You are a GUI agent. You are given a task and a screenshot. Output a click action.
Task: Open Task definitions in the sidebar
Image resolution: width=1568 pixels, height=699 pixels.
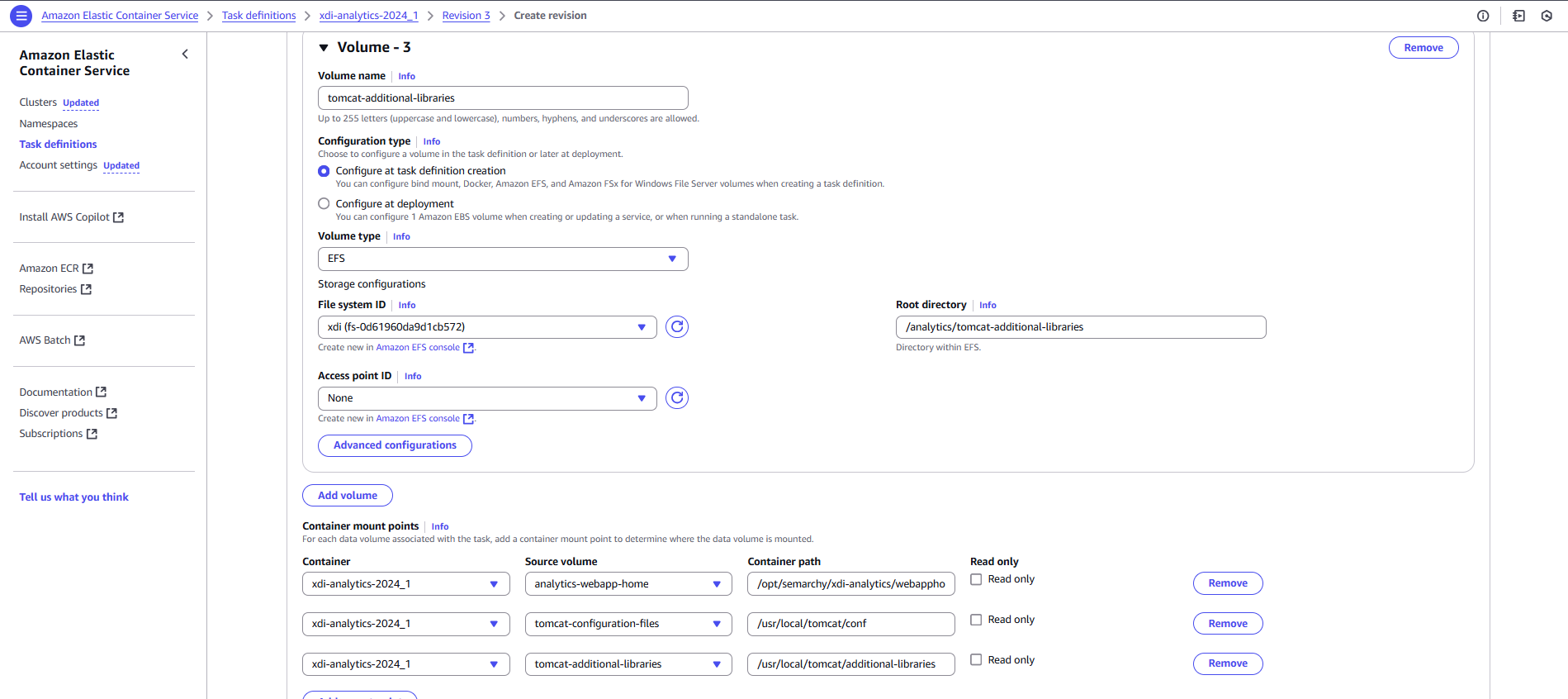58,145
